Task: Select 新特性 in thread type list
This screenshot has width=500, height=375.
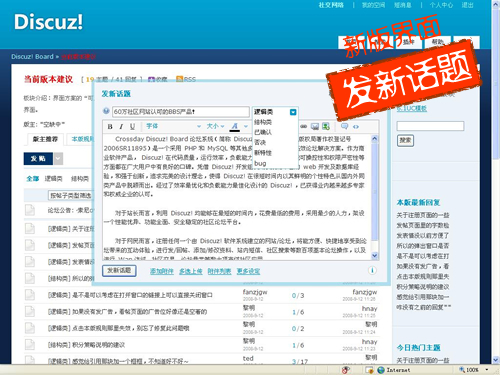Action: tap(263, 153)
